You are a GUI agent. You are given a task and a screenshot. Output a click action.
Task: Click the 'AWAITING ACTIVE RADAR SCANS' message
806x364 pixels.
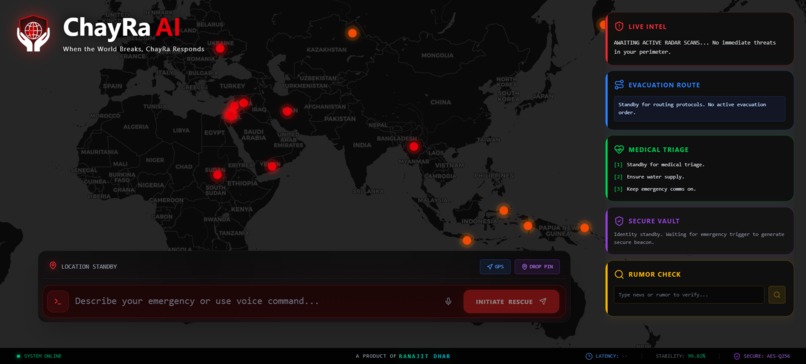click(695, 47)
